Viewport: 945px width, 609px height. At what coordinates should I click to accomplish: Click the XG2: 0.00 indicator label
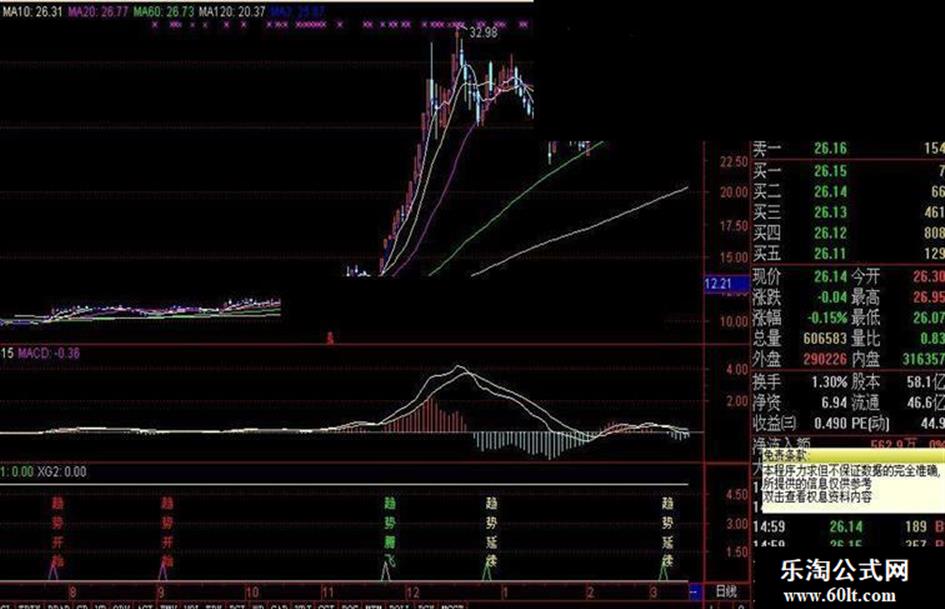(x=62, y=472)
